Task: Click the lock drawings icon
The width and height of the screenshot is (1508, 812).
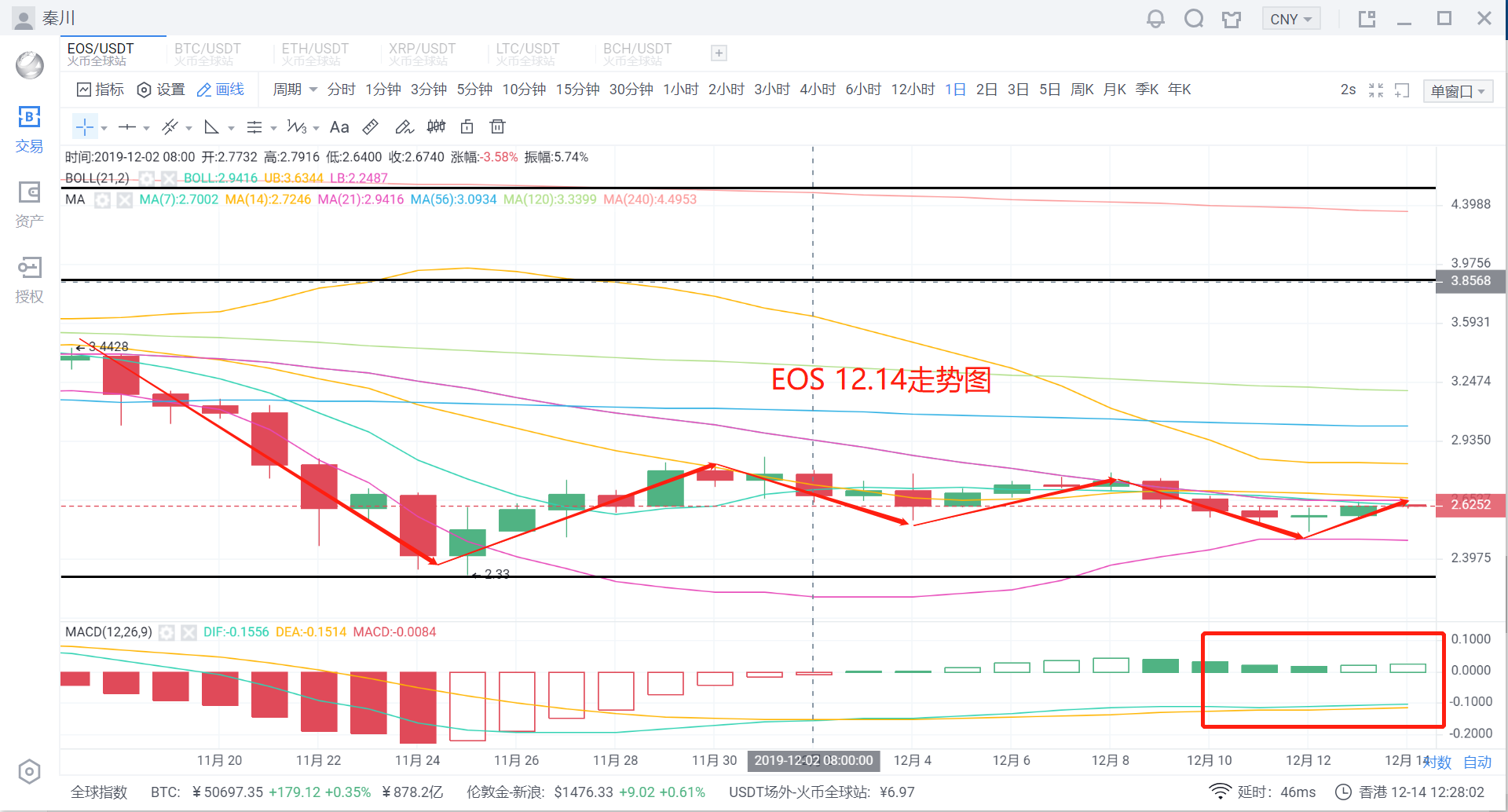Action: [x=467, y=127]
